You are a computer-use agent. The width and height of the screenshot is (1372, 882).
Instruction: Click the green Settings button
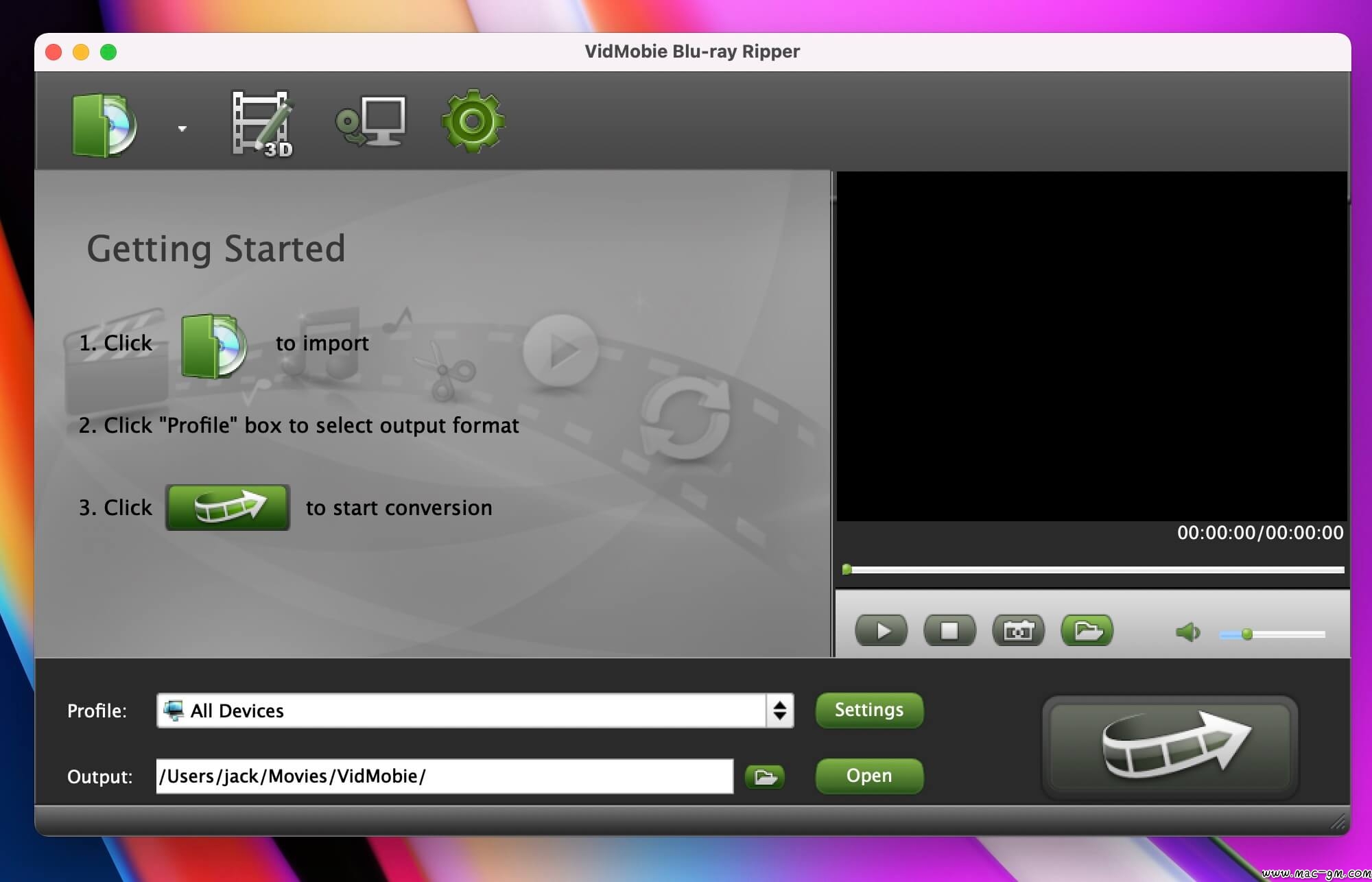[x=869, y=710]
